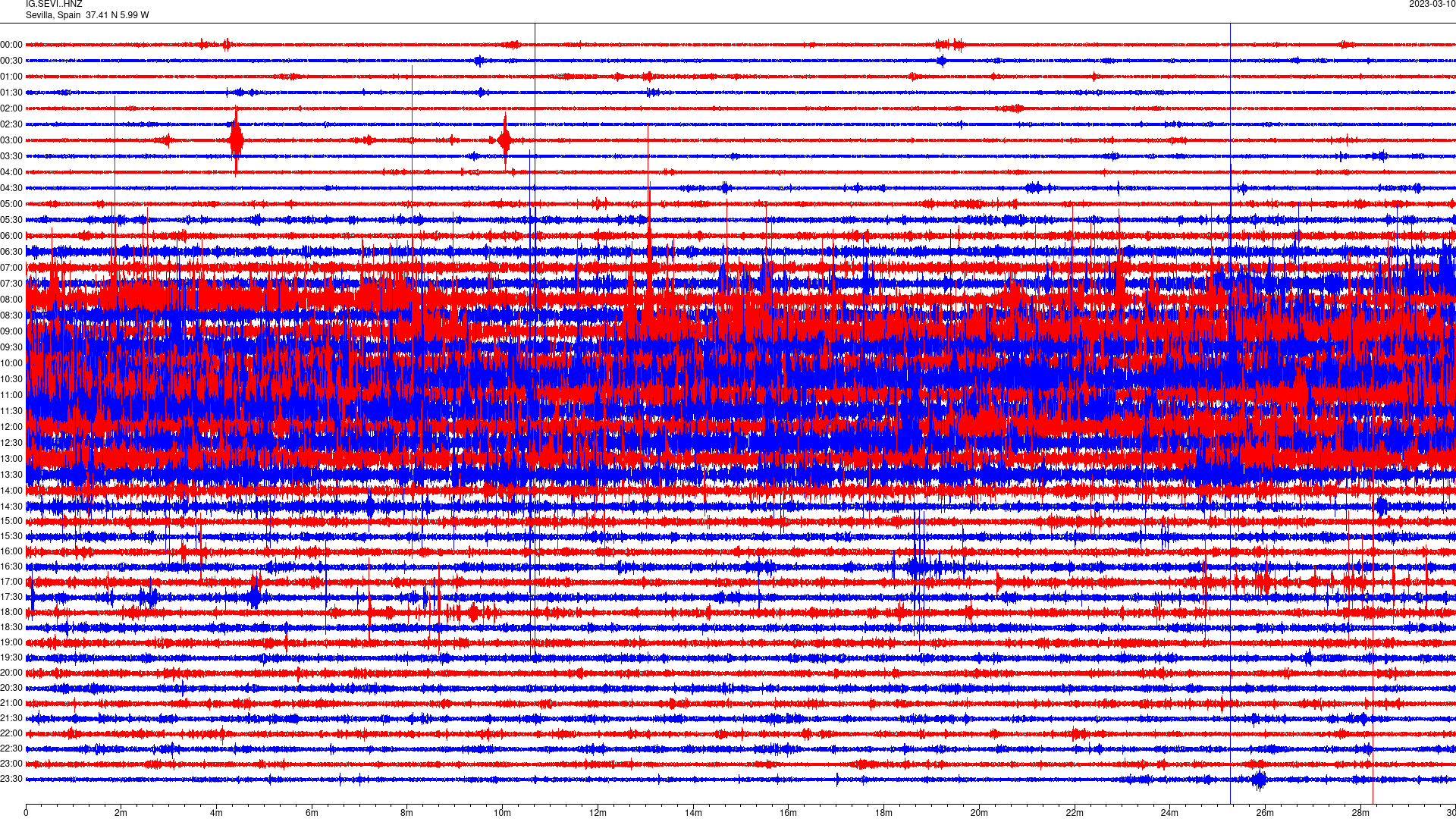This screenshot has width=1456, height=819.
Task: Click the date 2023-03-10 label
Action: [x=1432, y=4]
